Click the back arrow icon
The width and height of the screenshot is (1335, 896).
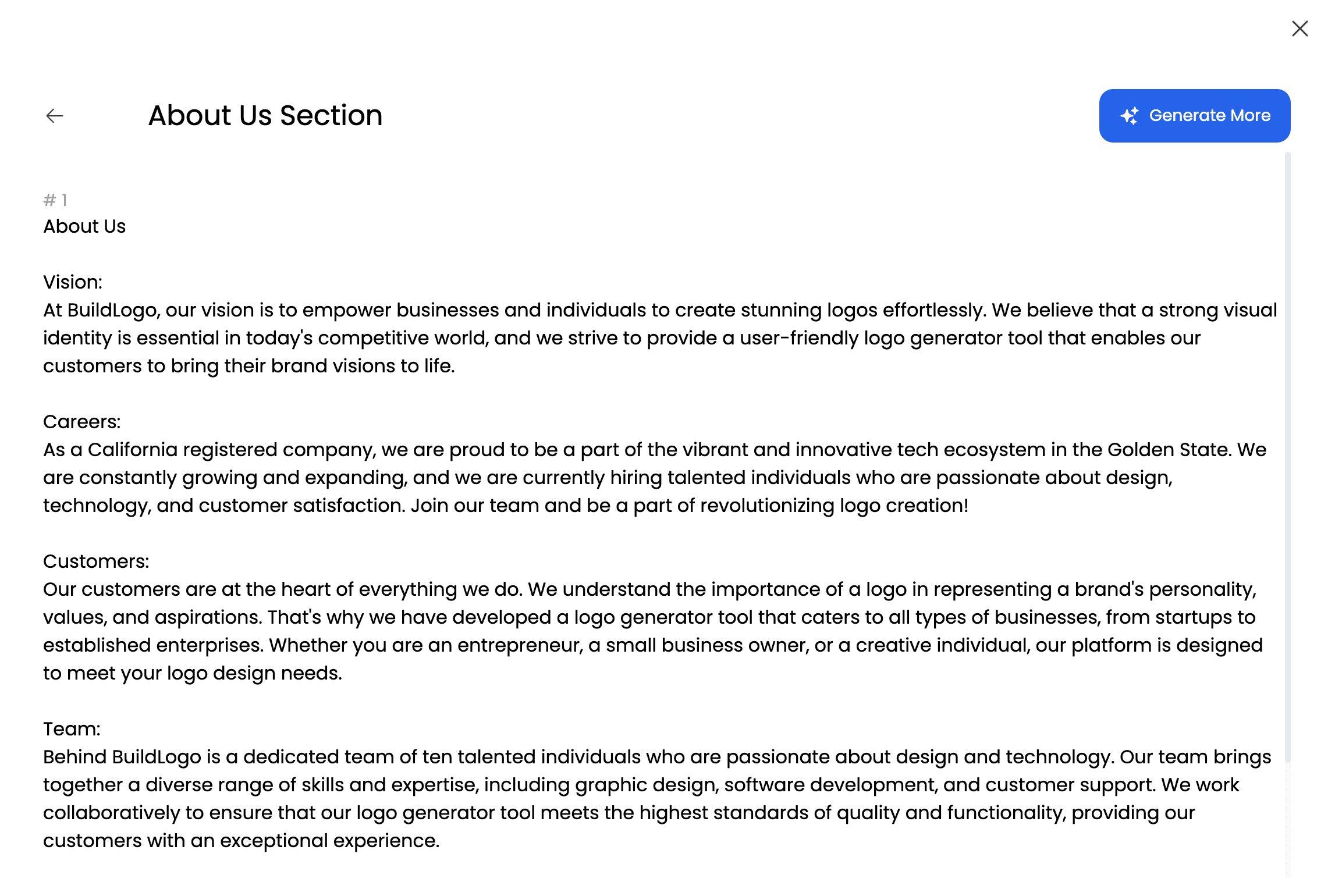[x=55, y=116]
